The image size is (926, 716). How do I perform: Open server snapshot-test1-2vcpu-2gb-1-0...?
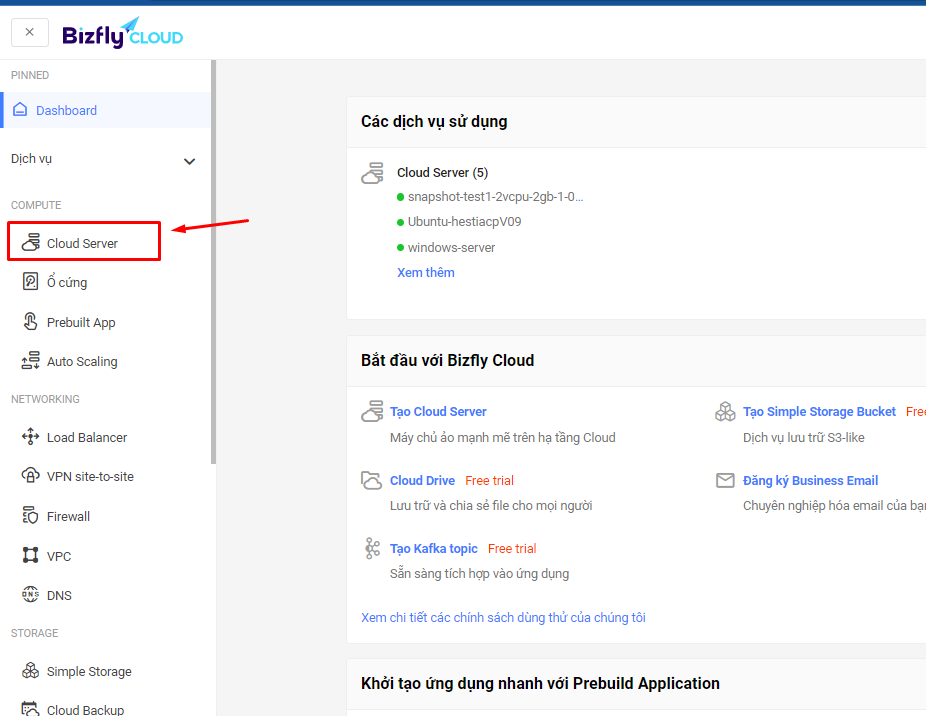pos(495,197)
